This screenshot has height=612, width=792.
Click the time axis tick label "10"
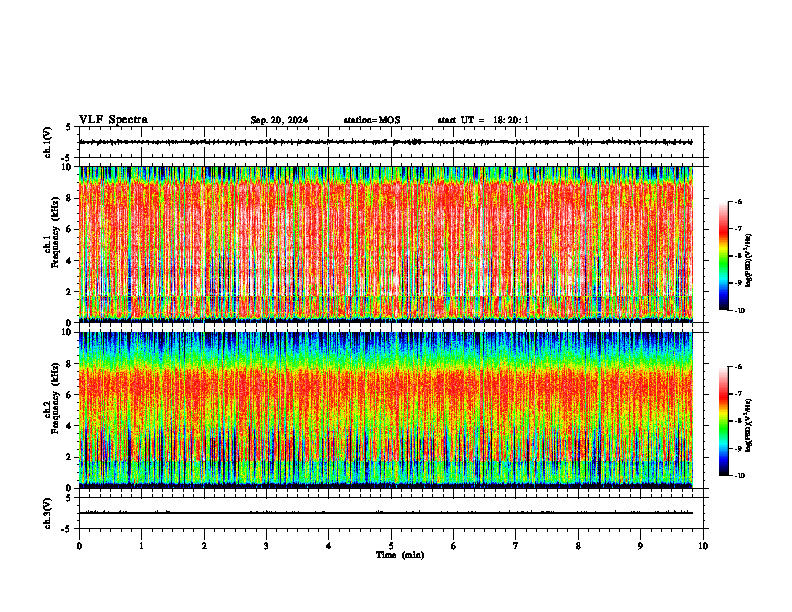[x=703, y=546]
